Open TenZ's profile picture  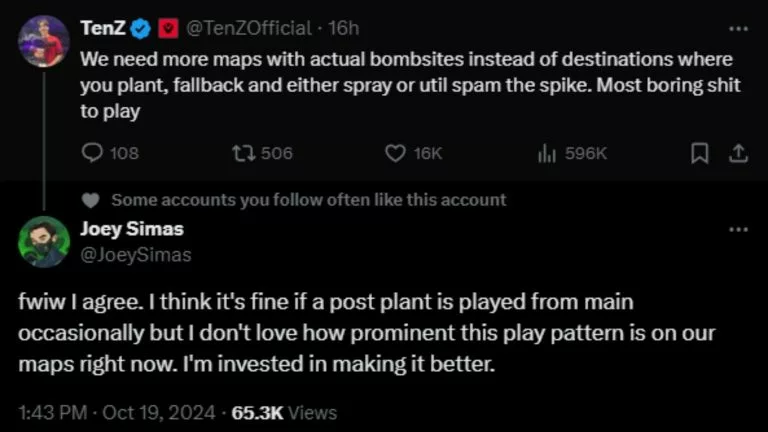pyautogui.click(x=44, y=41)
